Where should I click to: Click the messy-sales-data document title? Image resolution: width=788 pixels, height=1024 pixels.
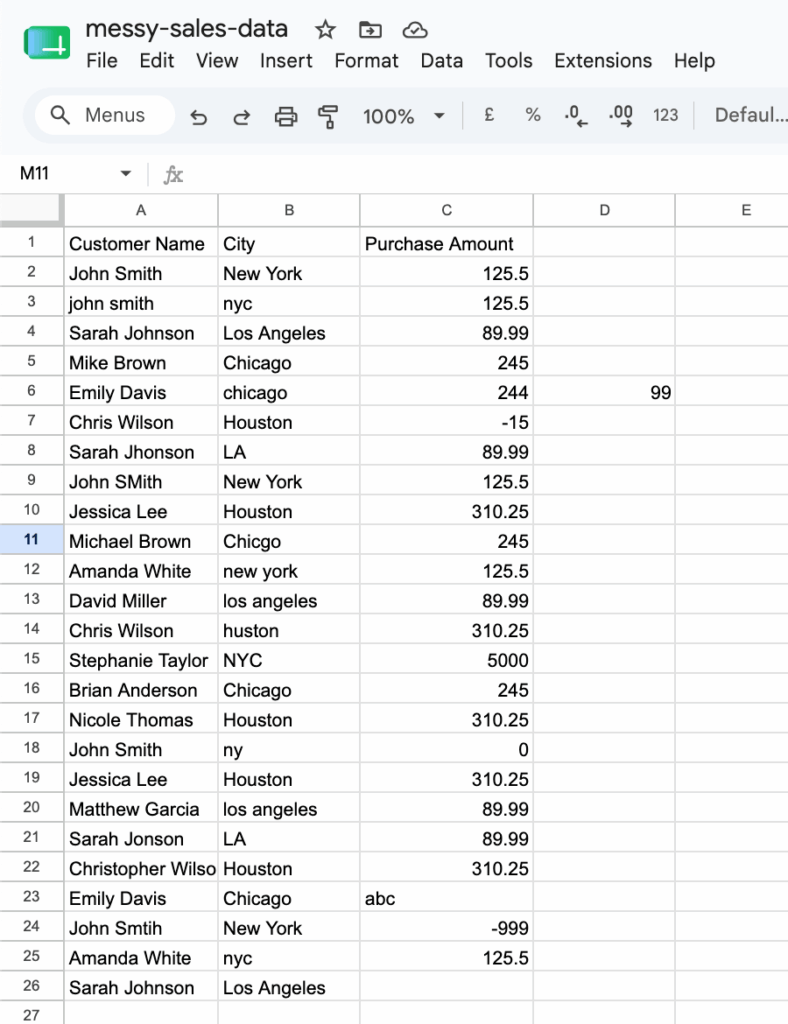point(187,29)
